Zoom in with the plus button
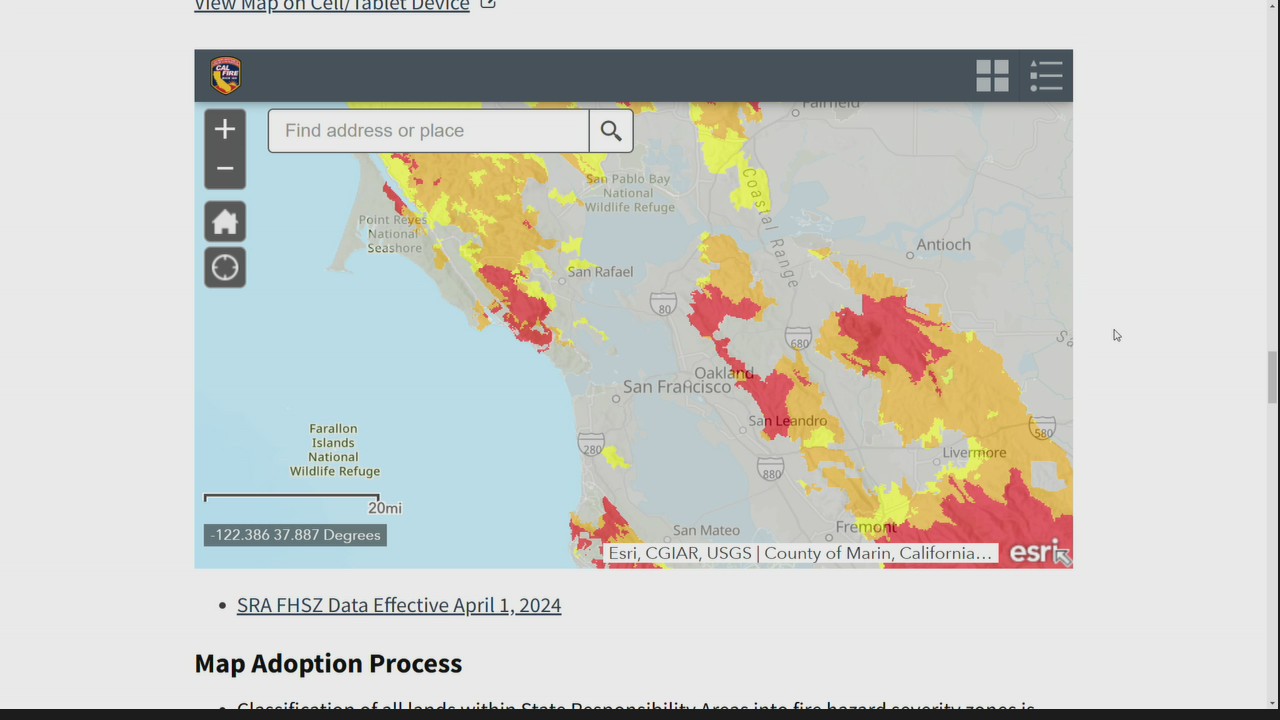The width and height of the screenshot is (1280, 720). tap(225, 129)
